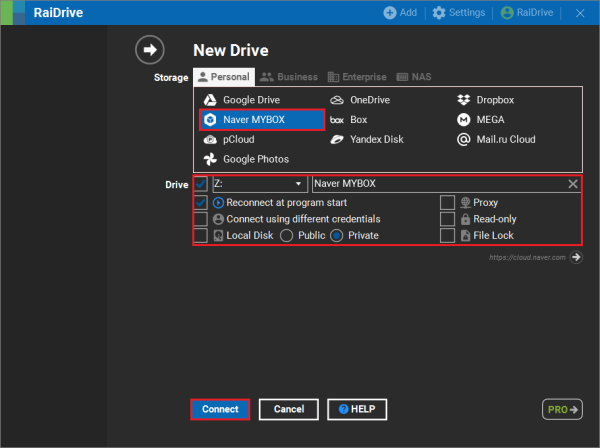Click the PRO upgrade button
600x448 pixels.
click(x=562, y=409)
